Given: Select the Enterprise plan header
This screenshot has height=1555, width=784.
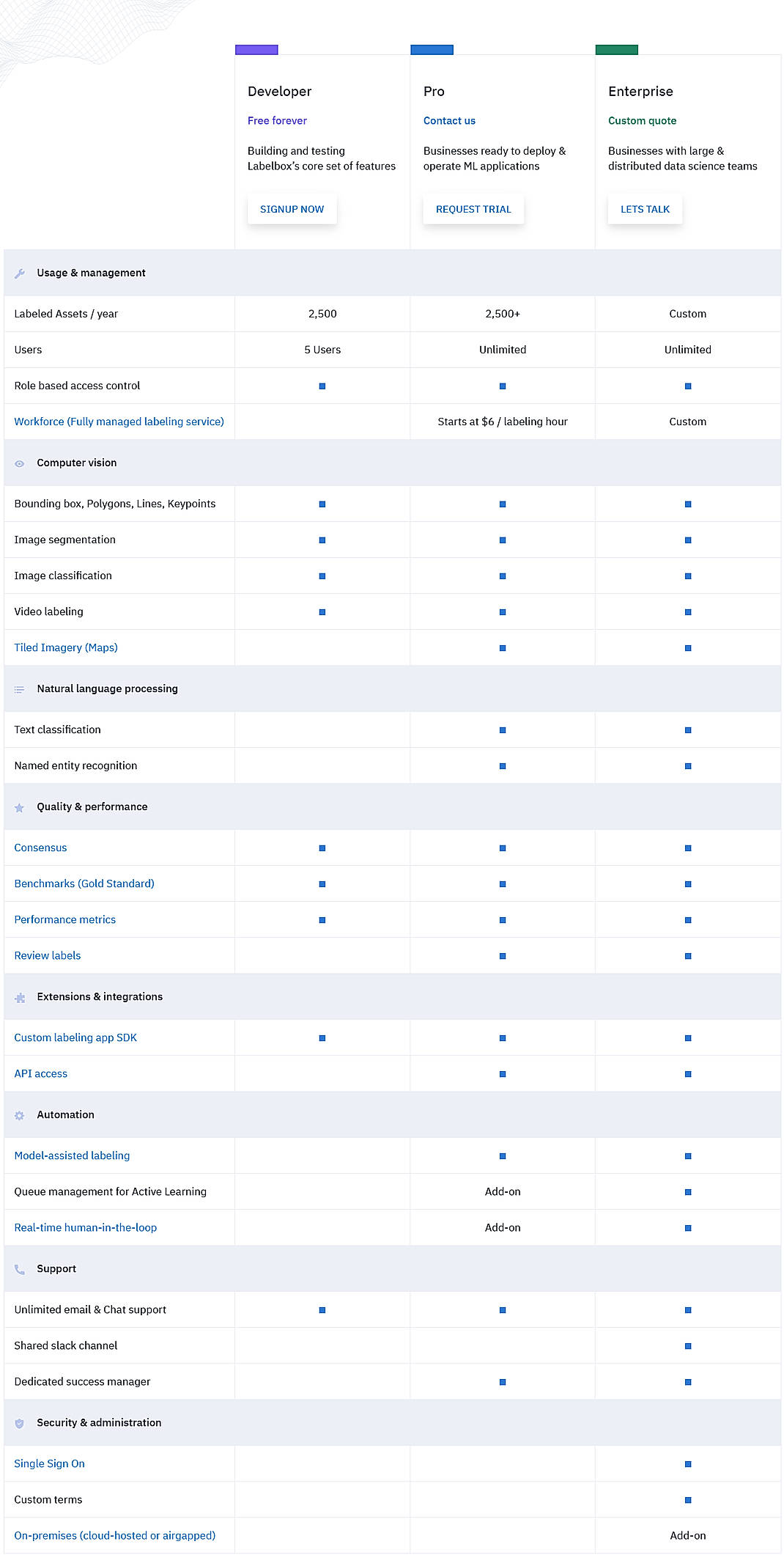Looking at the screenshot, I should coord(641,92).
